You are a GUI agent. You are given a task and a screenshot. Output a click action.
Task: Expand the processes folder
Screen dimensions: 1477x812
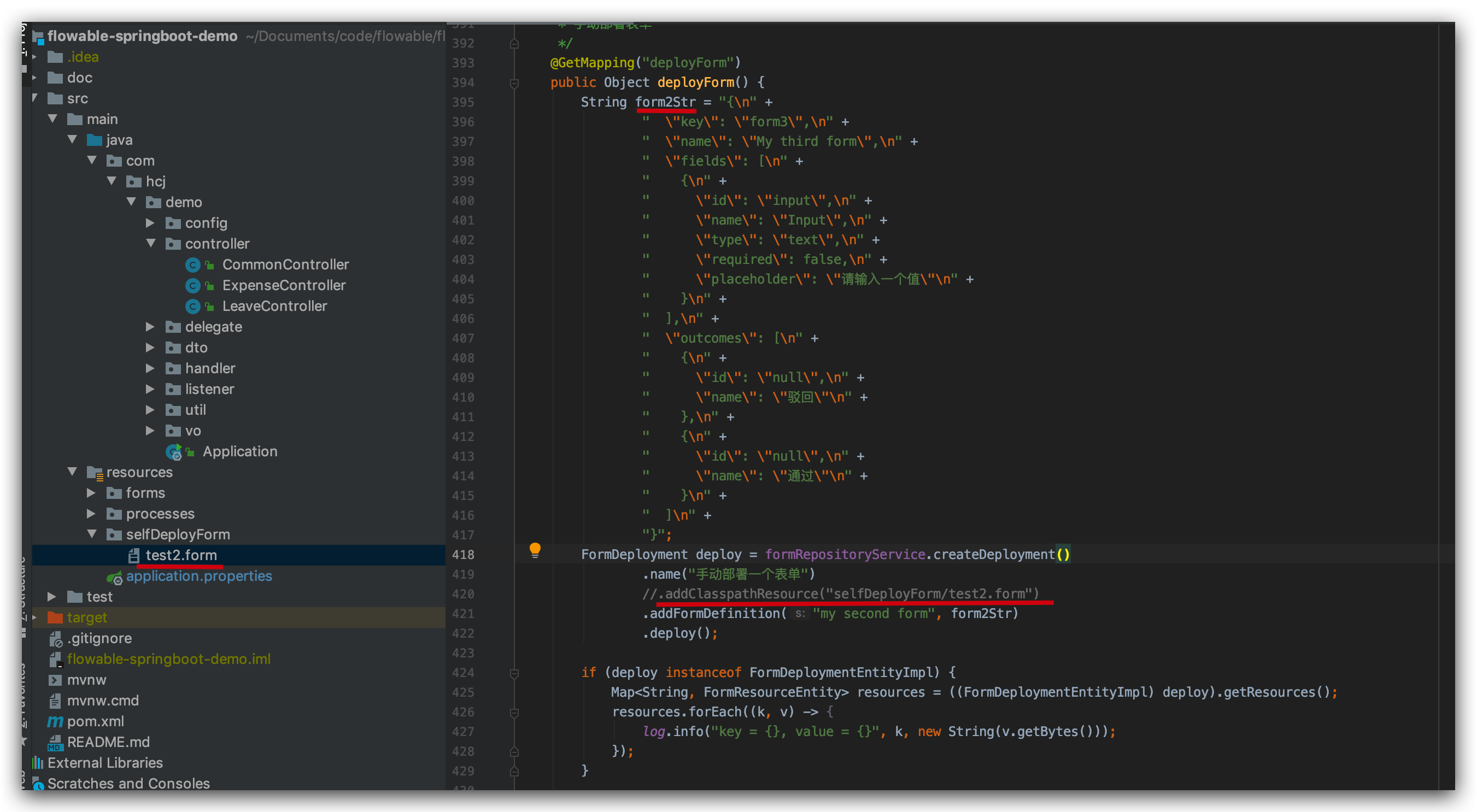pyautogui.click(x=91, y=514)
